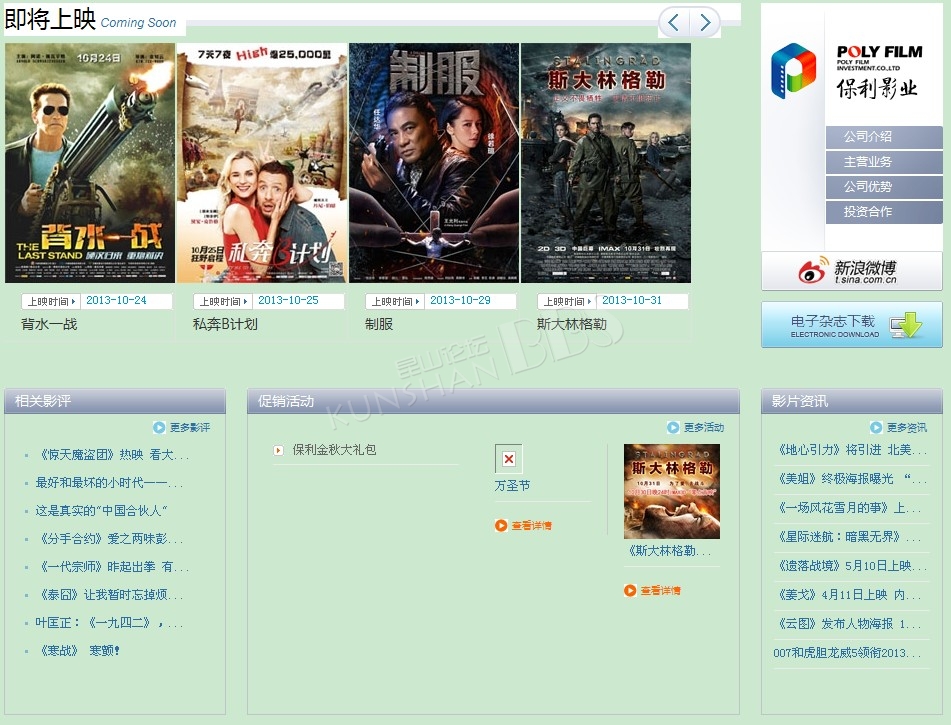951x725 pixels.
Task: Open 主营业务 menu item
Action: coord(884,162)
